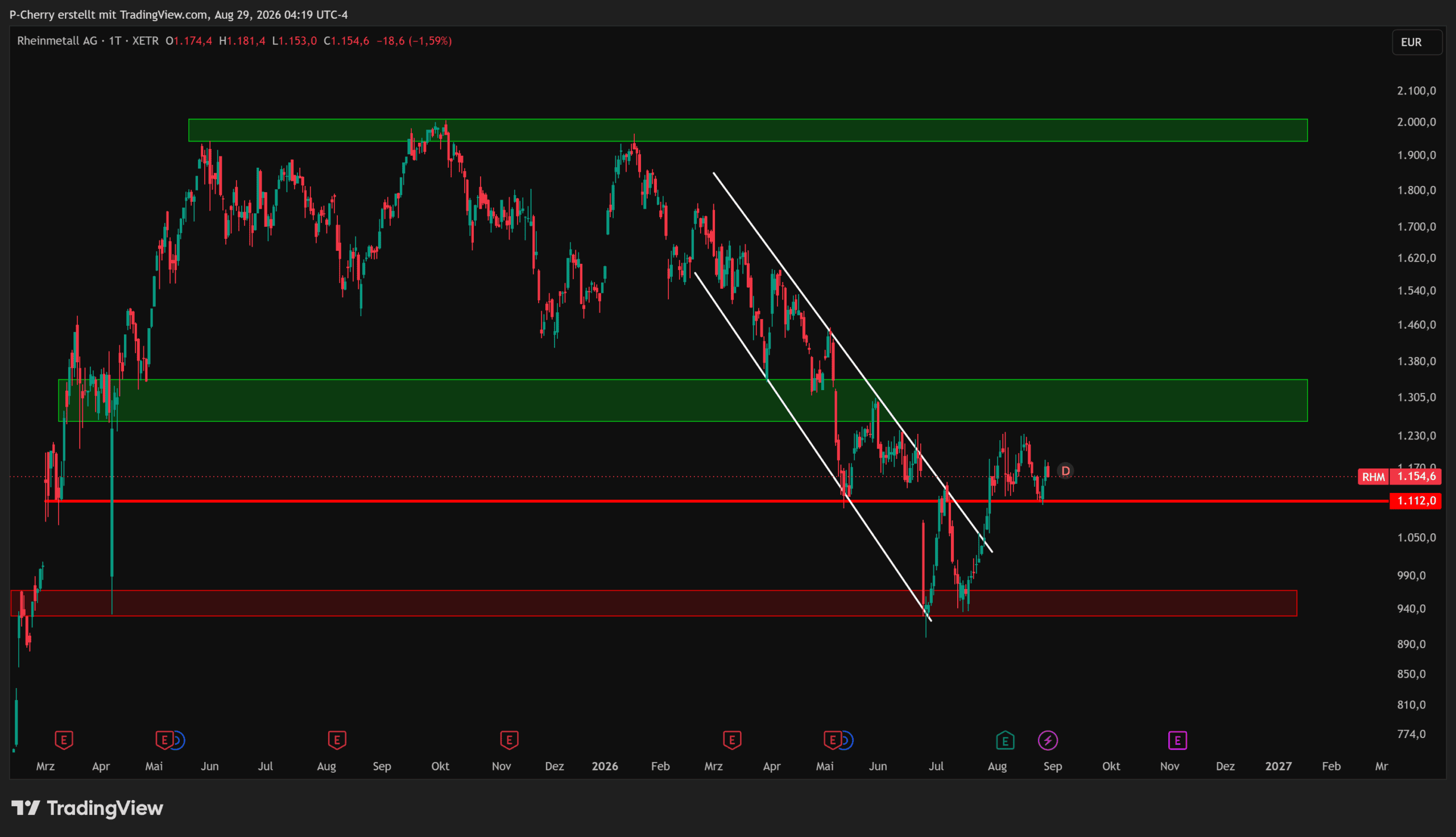1456x837 pixels.
Task: Click the 2.000,0 level on price scale
Action: 1416,122
